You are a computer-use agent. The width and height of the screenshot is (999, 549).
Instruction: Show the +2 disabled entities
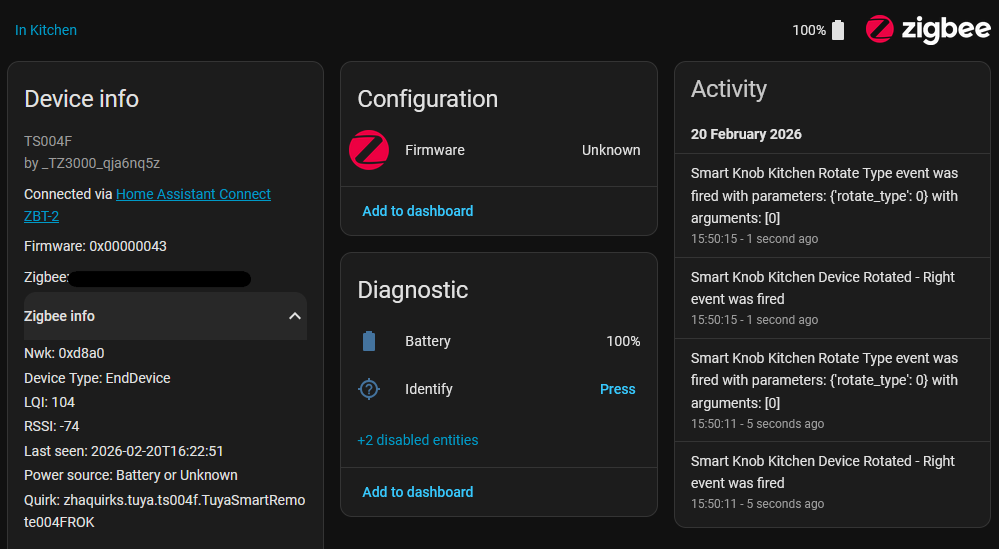417,440
